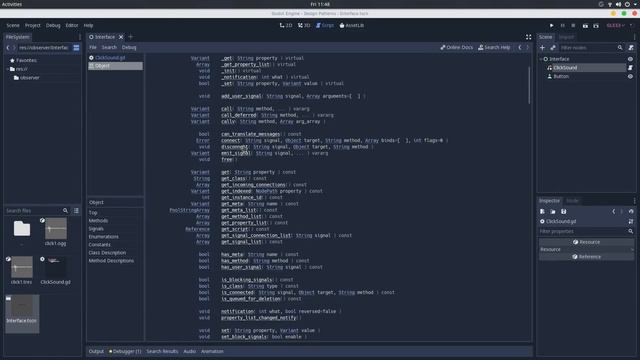Toggle FileSystem split view mode
This screenshot has height=360, width=640.
[76, 48]
